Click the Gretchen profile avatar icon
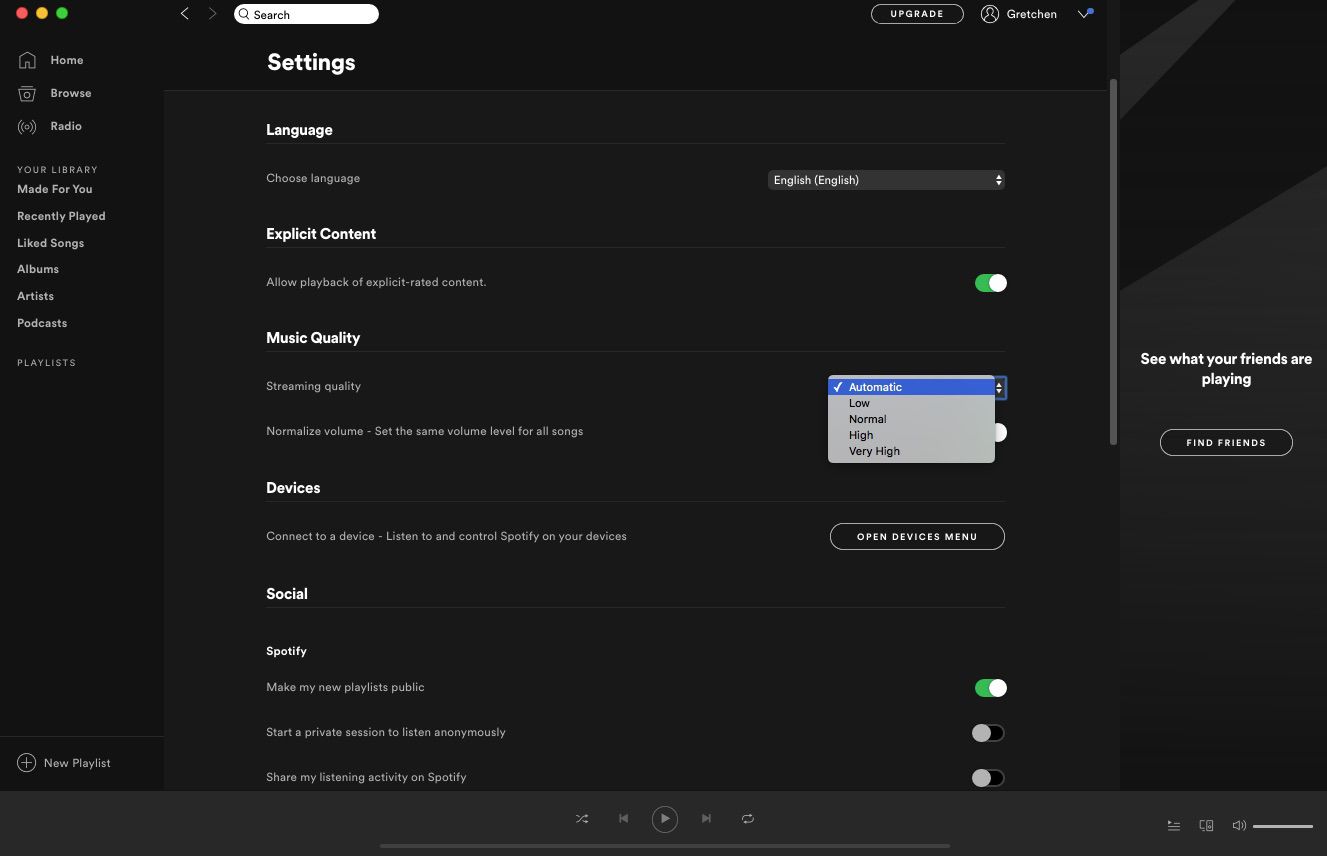The image size is (1327, 856). point(990,14)
